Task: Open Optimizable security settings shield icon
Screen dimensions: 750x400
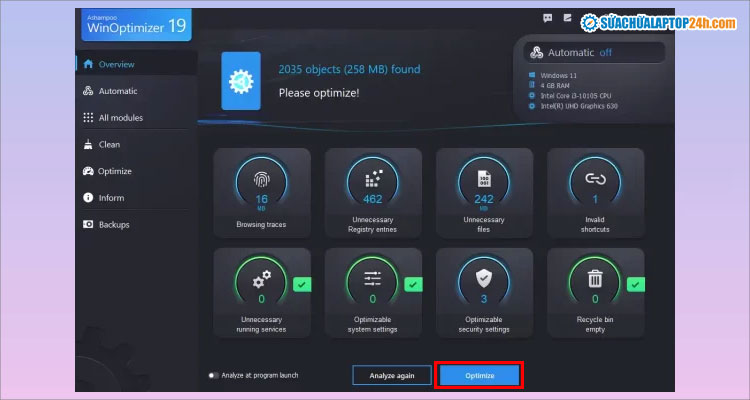Action: coord(484,278)
